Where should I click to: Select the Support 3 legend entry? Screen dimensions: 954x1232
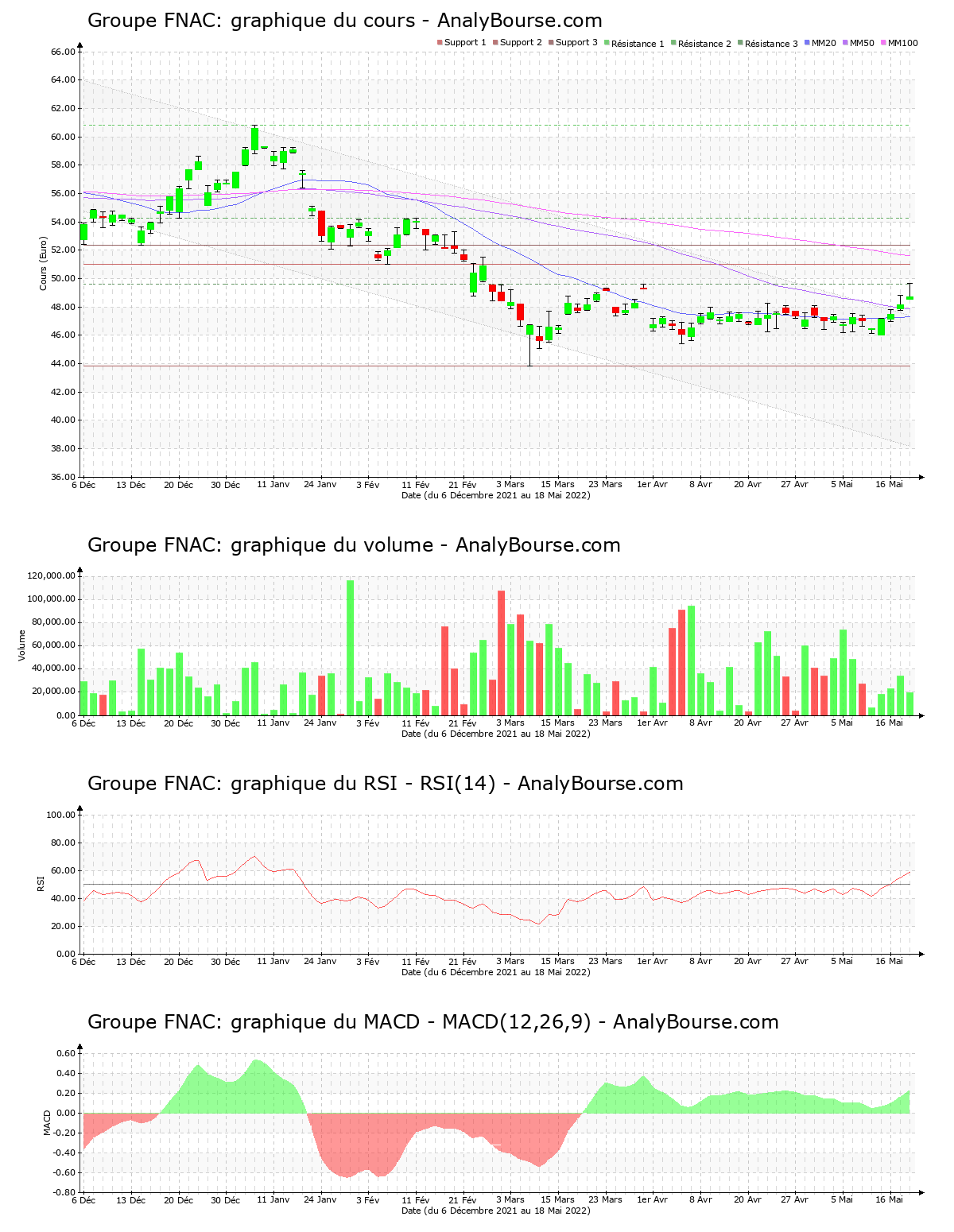573,43
